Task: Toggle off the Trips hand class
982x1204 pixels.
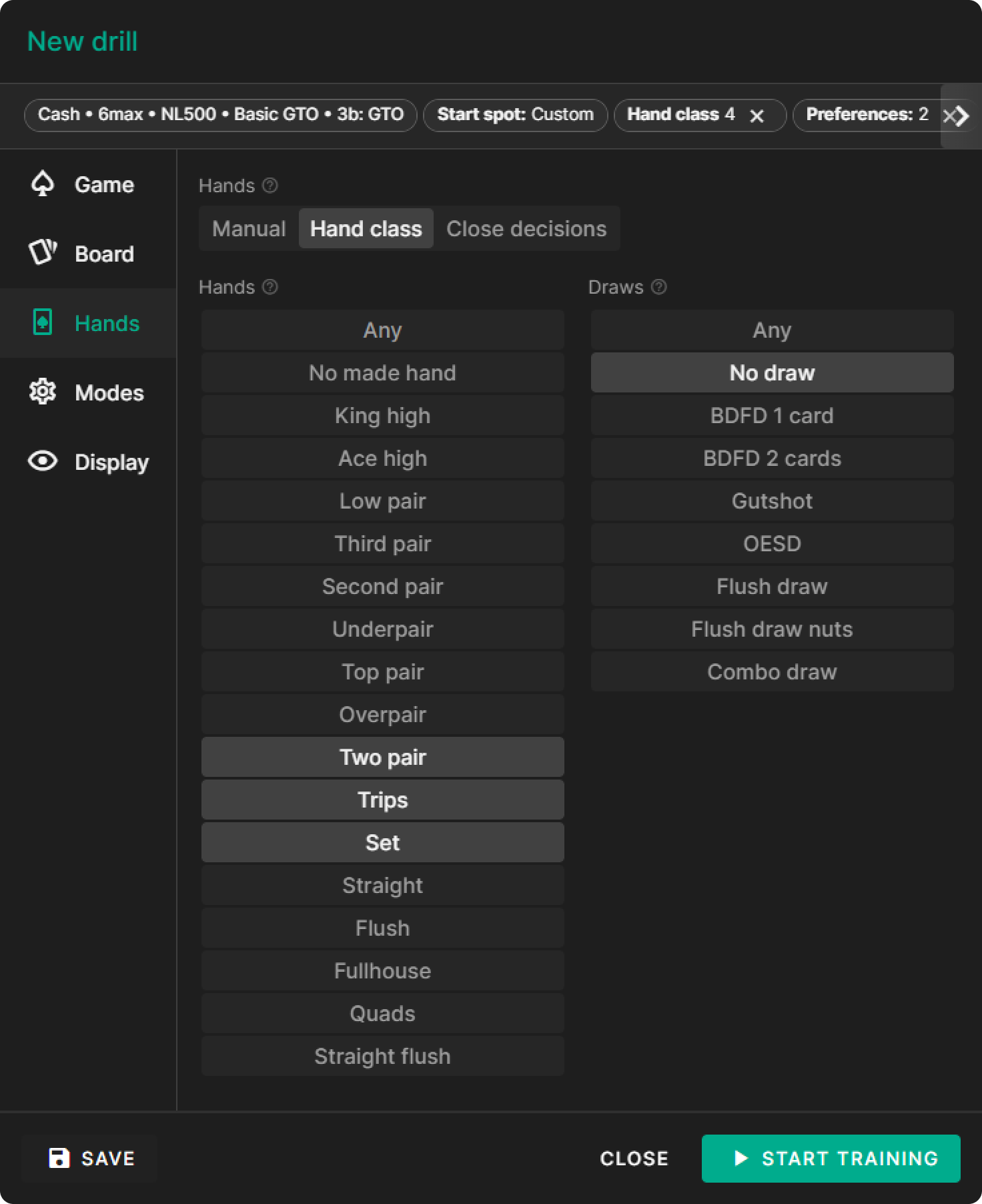Action: (382, 800)
